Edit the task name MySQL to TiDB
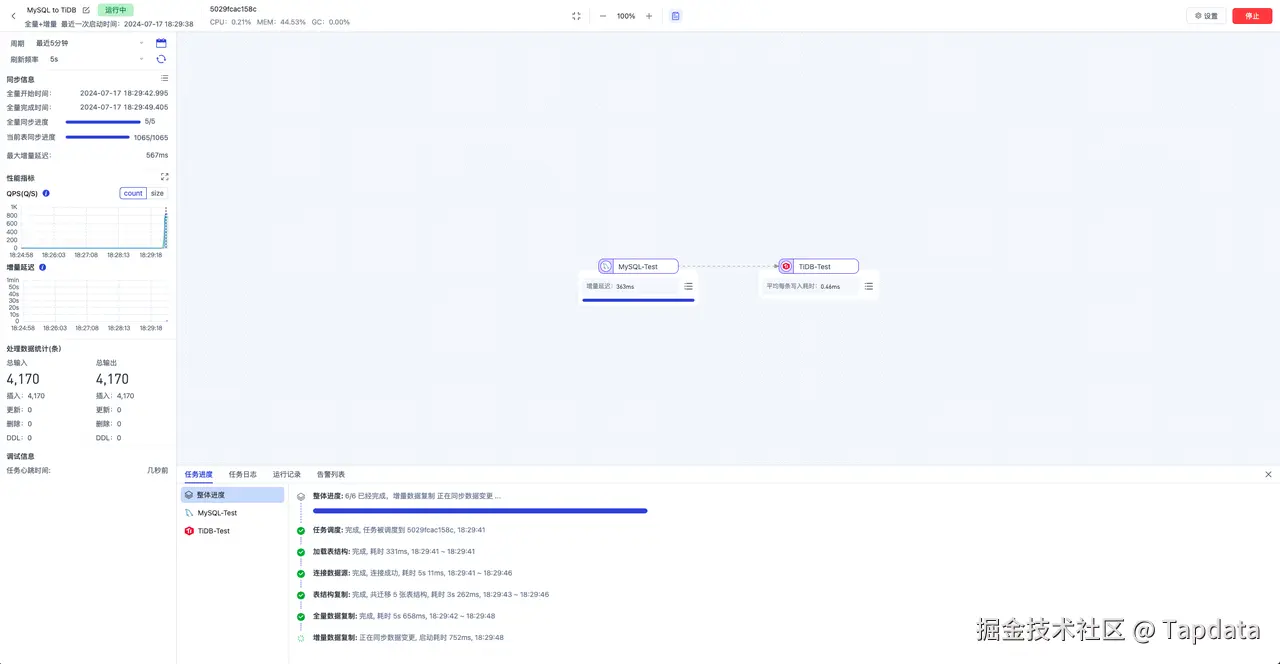Viewport: 1280px width, 664px height. tap(86, 10)
